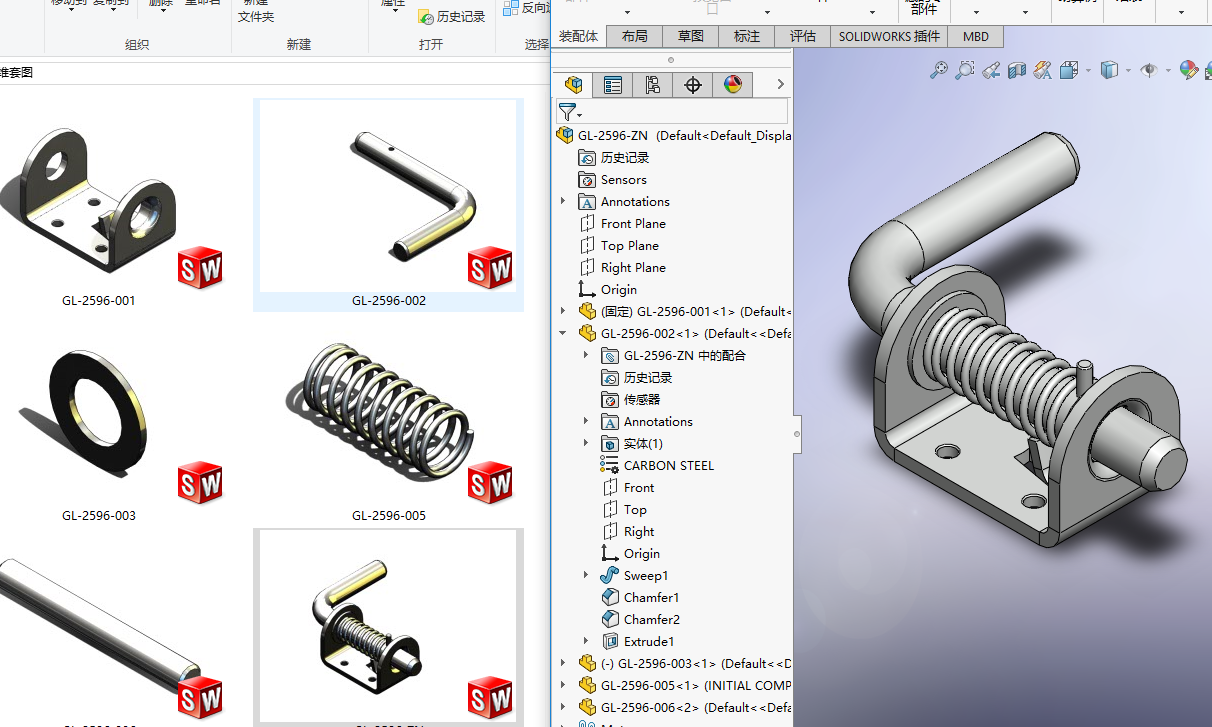Switch to the 标注 tab
The height and width of the screenshot is (727, 1212).
pos(747,36)
